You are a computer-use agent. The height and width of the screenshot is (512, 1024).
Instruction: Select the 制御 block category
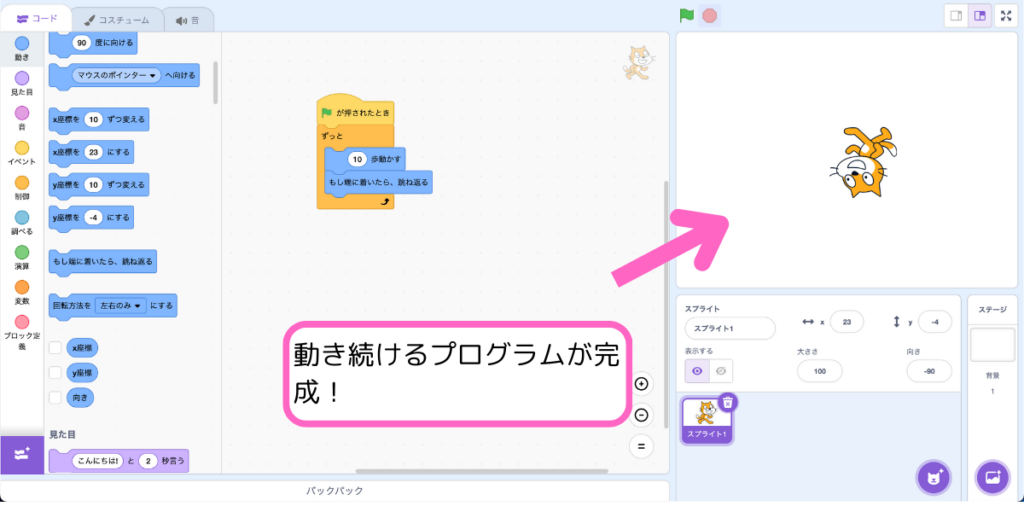[x=22, y=189]
